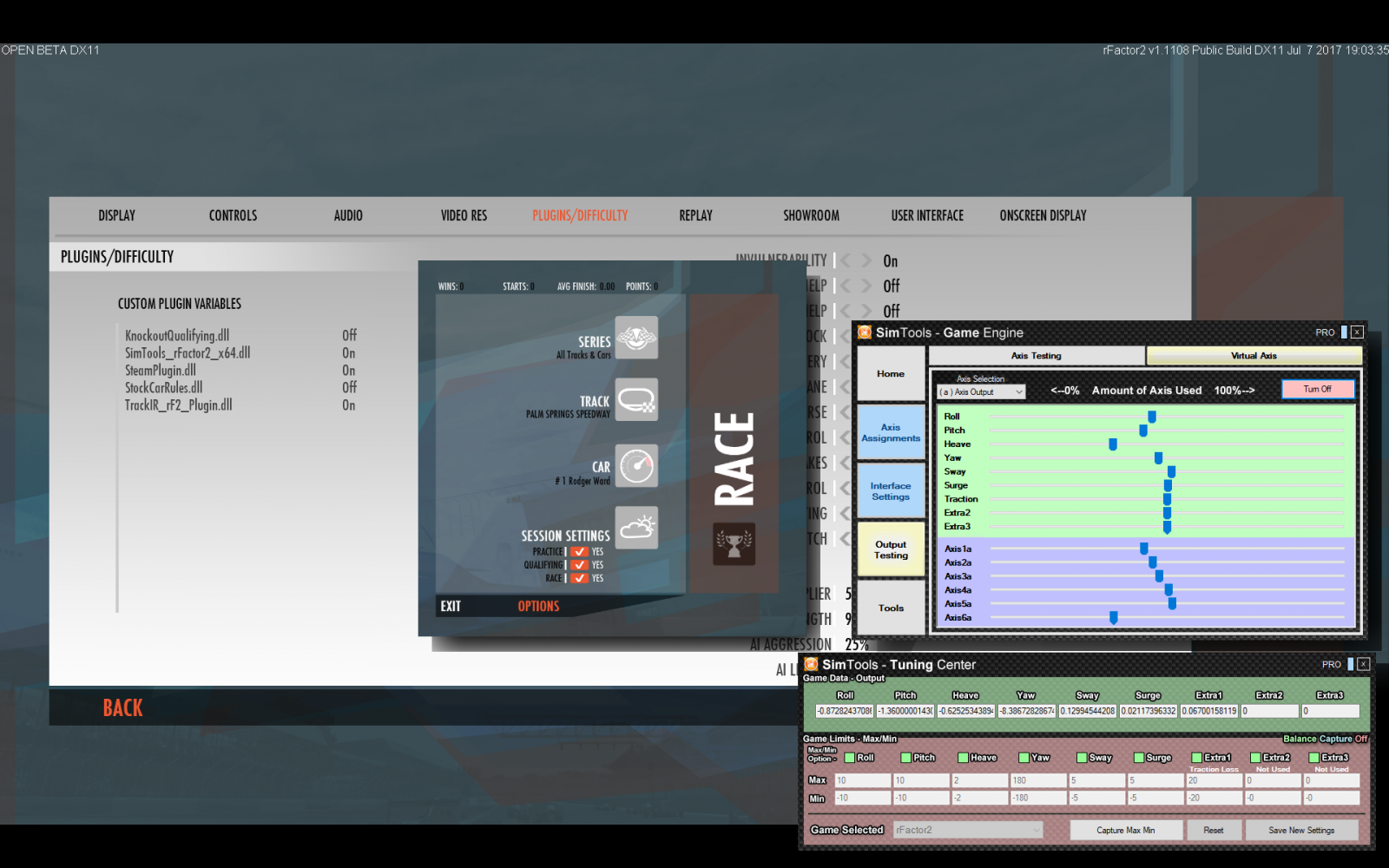Toggle Qualifying session checkbox
Viewport: 1389px width, 868px height.
pyautogui.click(x=579, y=564)
